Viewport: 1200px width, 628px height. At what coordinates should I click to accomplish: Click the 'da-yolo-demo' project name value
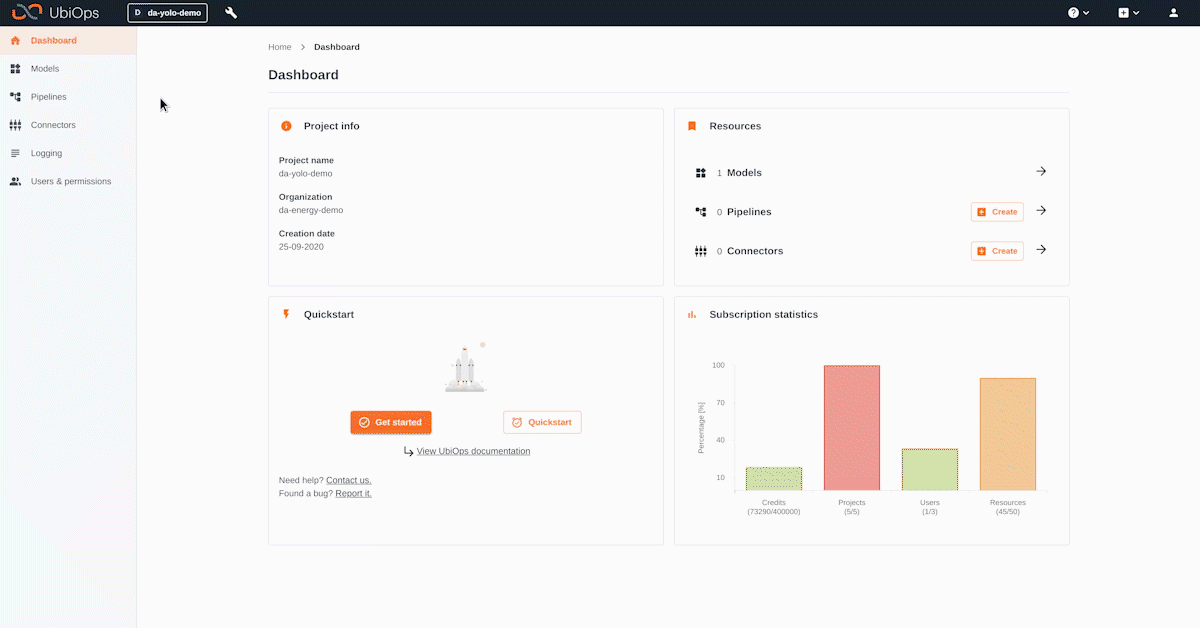[306, 173]
